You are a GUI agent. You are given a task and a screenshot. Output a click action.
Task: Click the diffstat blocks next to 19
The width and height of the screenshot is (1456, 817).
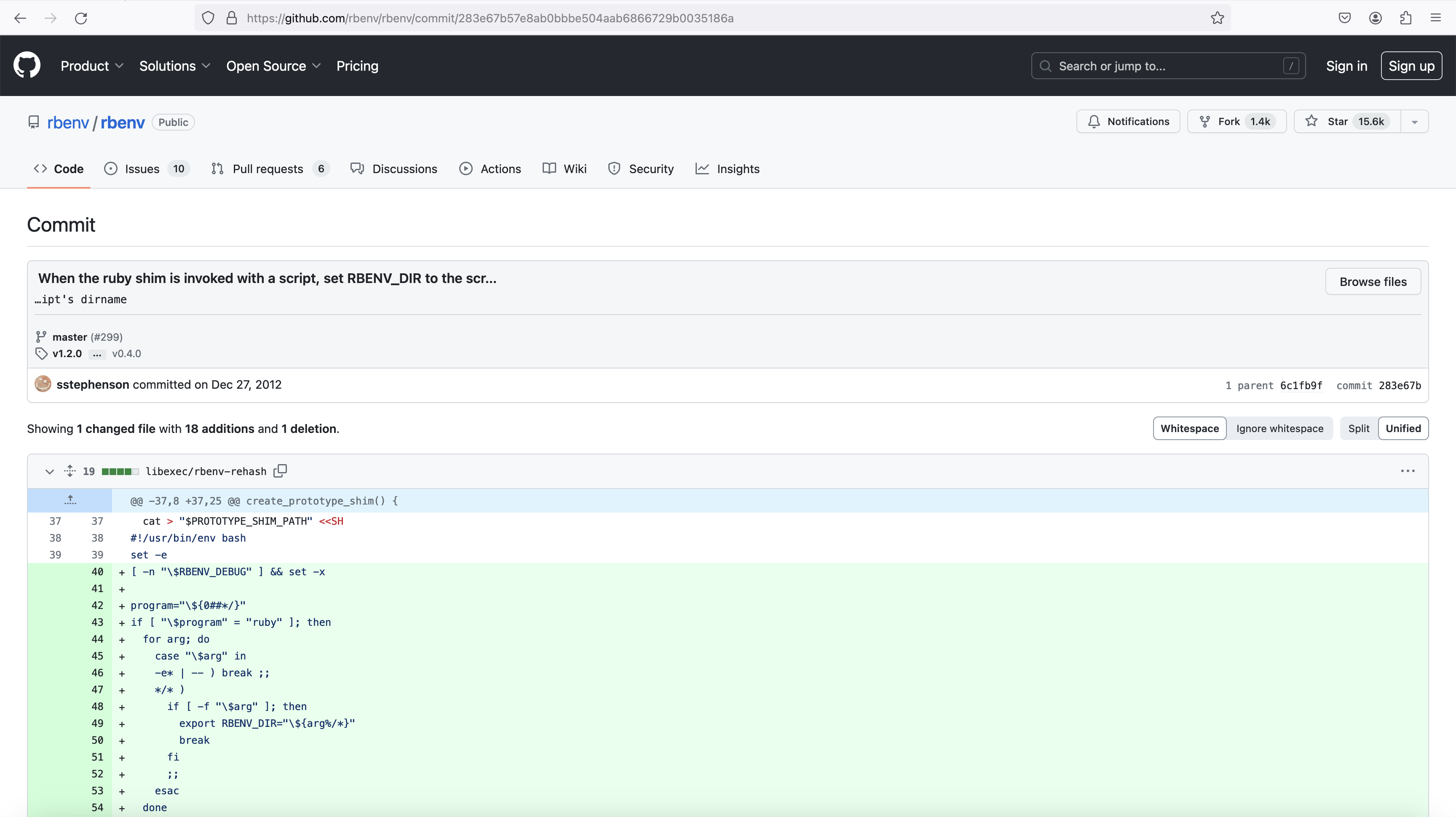coord(120,471)
